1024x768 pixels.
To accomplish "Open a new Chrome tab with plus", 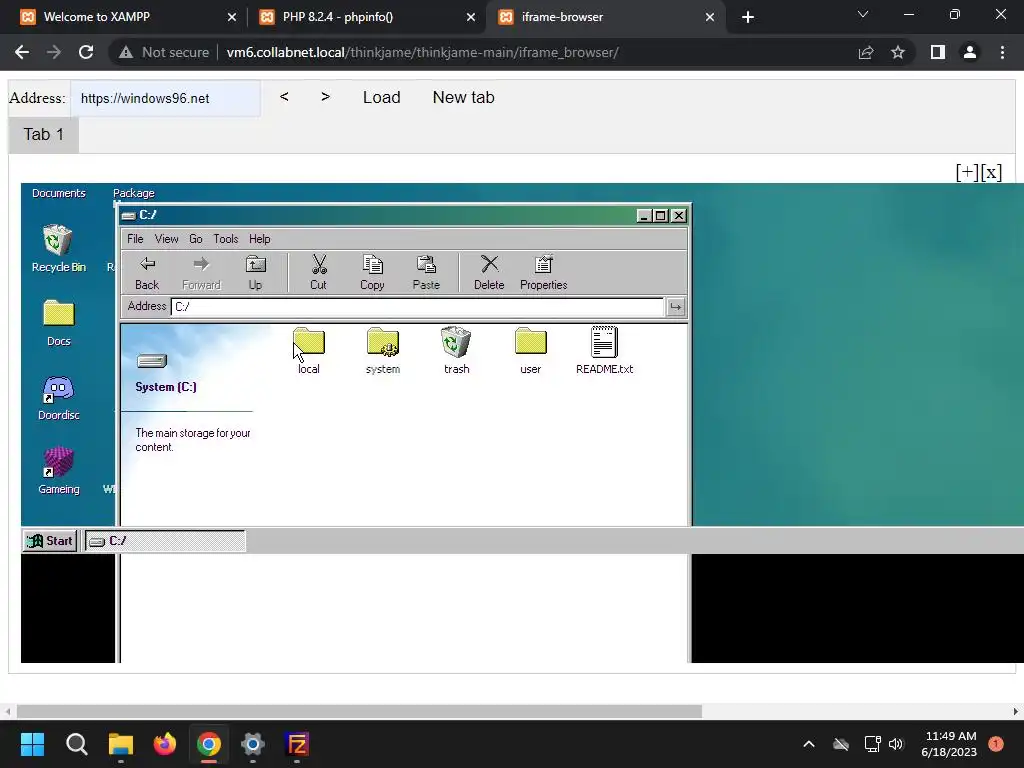I will pyautogui.click(x=748, y=17).
